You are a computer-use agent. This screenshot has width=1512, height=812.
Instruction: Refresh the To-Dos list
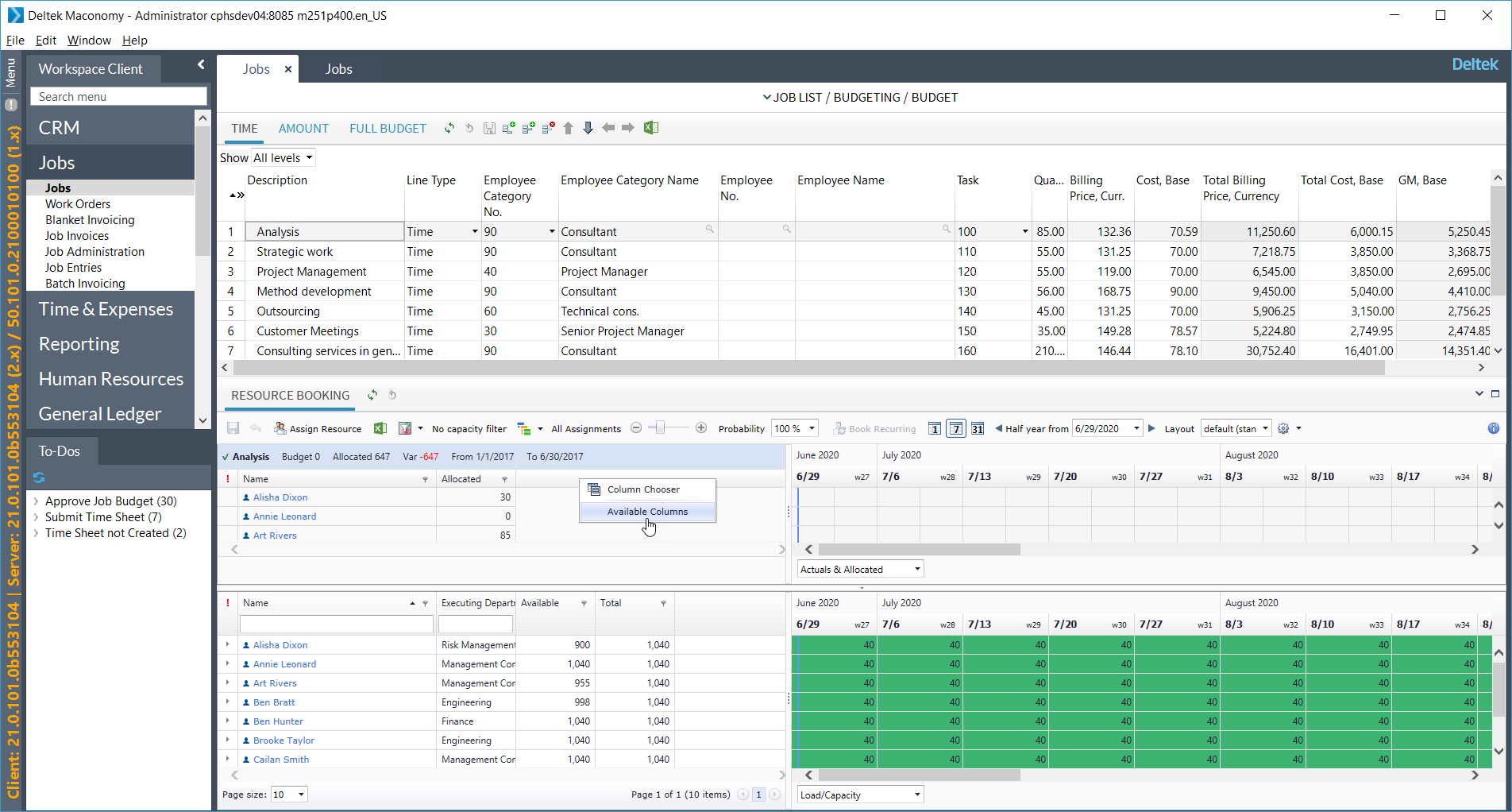click(x=39, y=478)
